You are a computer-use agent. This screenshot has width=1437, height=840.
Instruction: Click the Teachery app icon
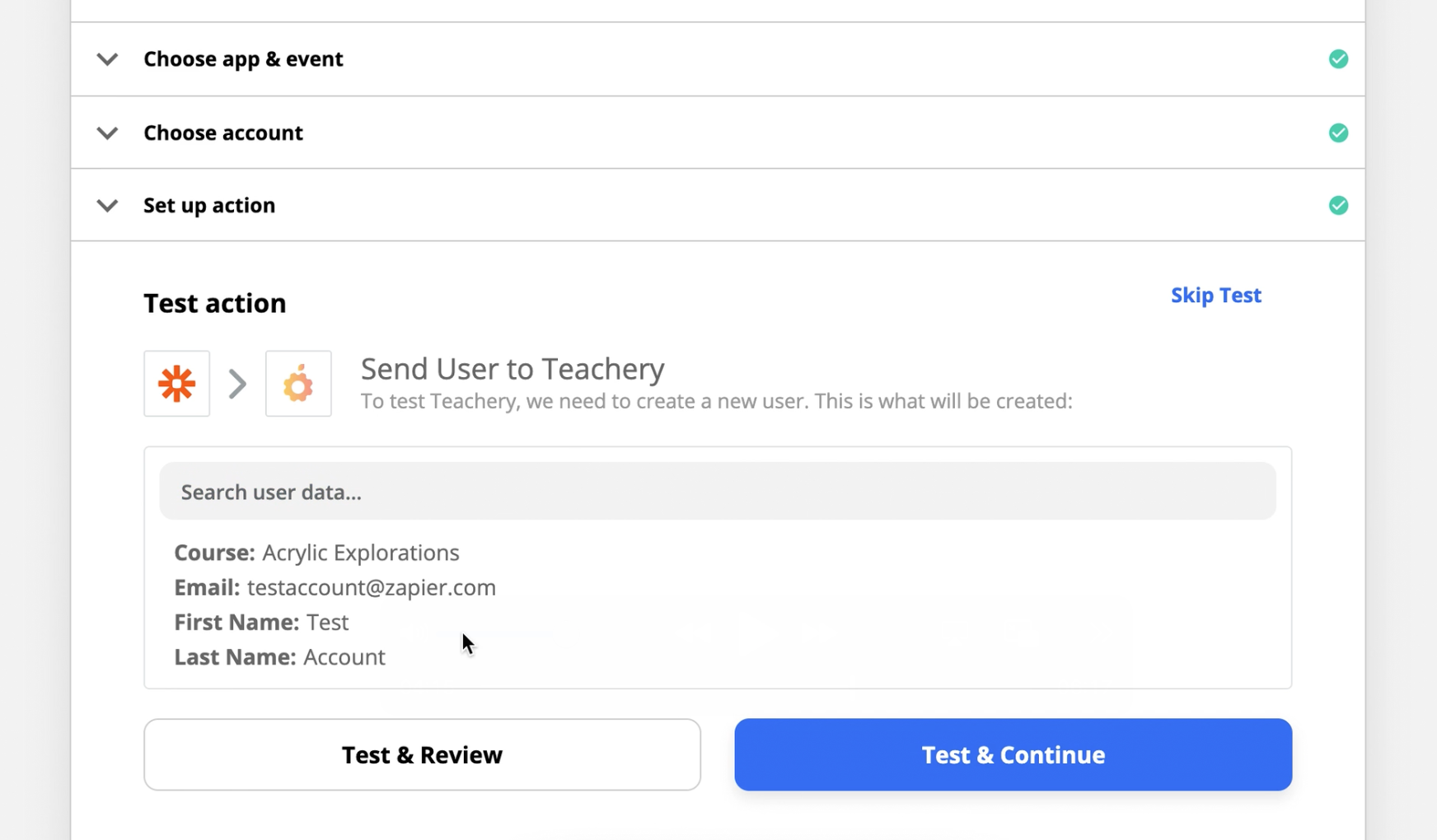298,384
